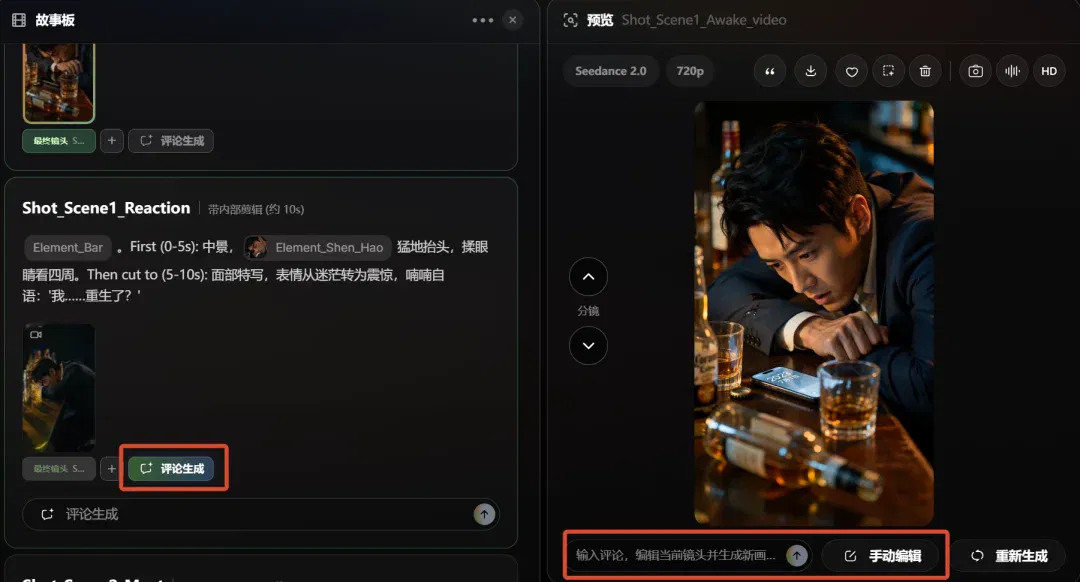1080x582 pixels.
Task: Go to next shot with down chevron
Action: 588,346
